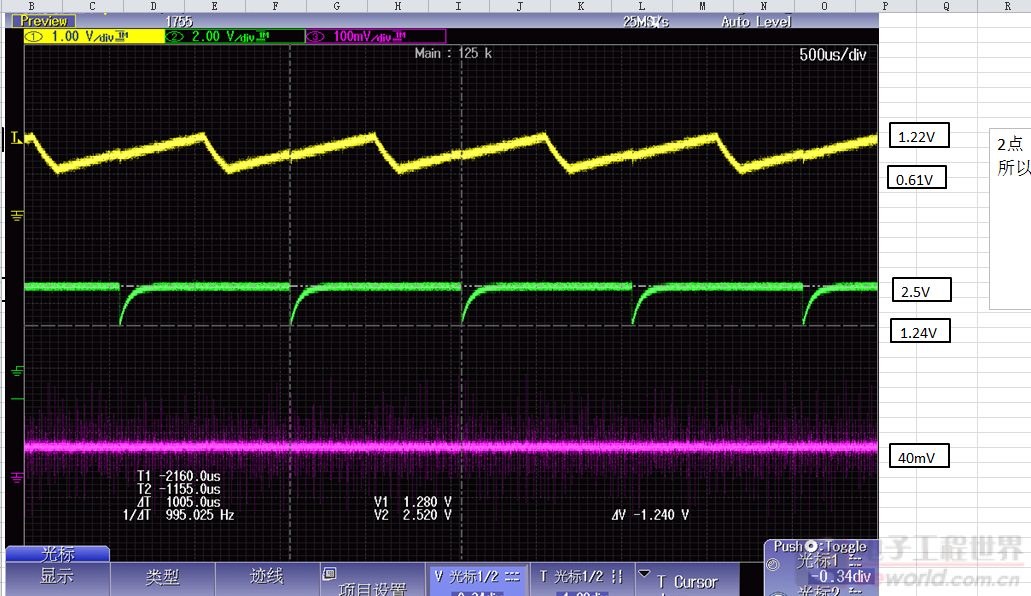Select Excel column J header

[520, 6]
